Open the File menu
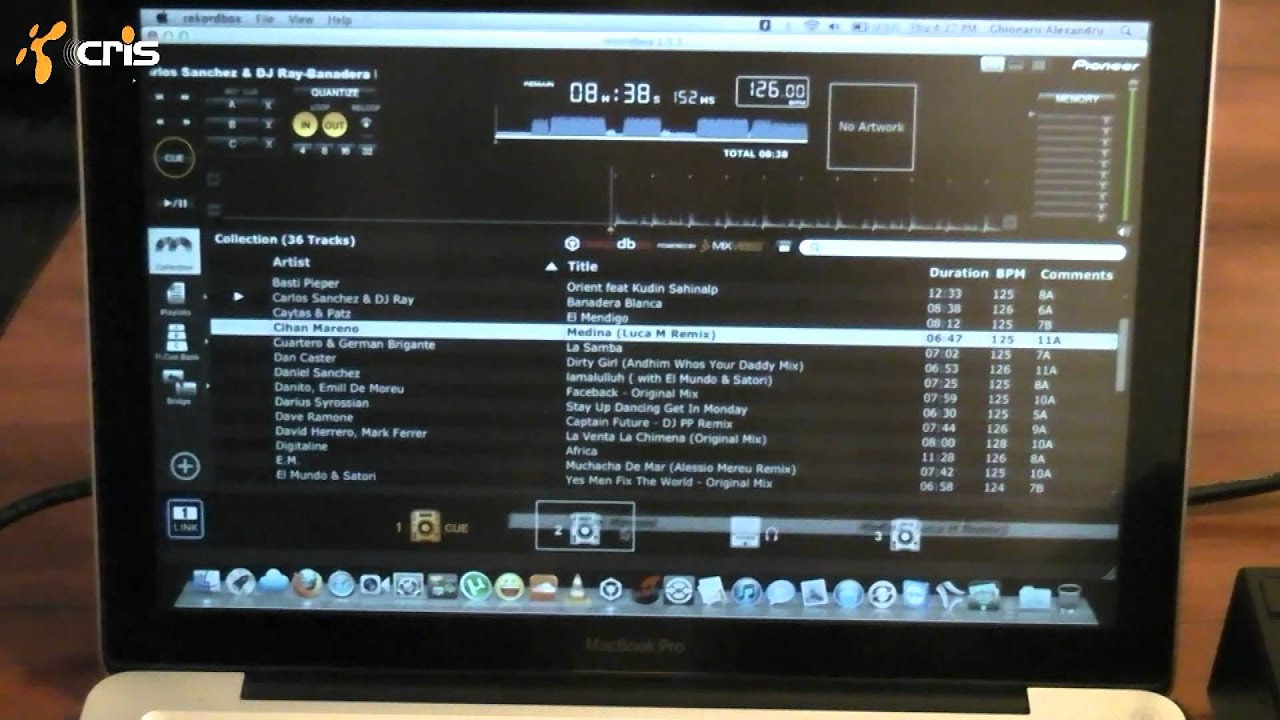The image size is (1280, 720). (265, 19)
